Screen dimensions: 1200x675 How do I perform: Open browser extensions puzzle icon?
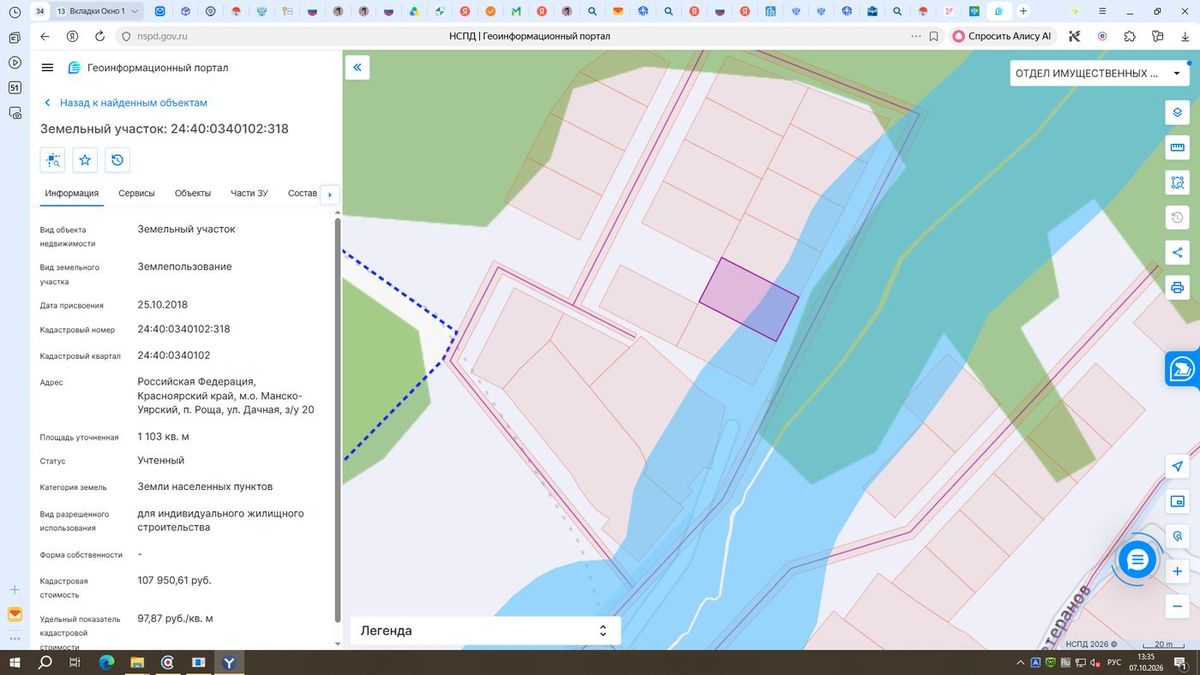tap(1130, 36)
